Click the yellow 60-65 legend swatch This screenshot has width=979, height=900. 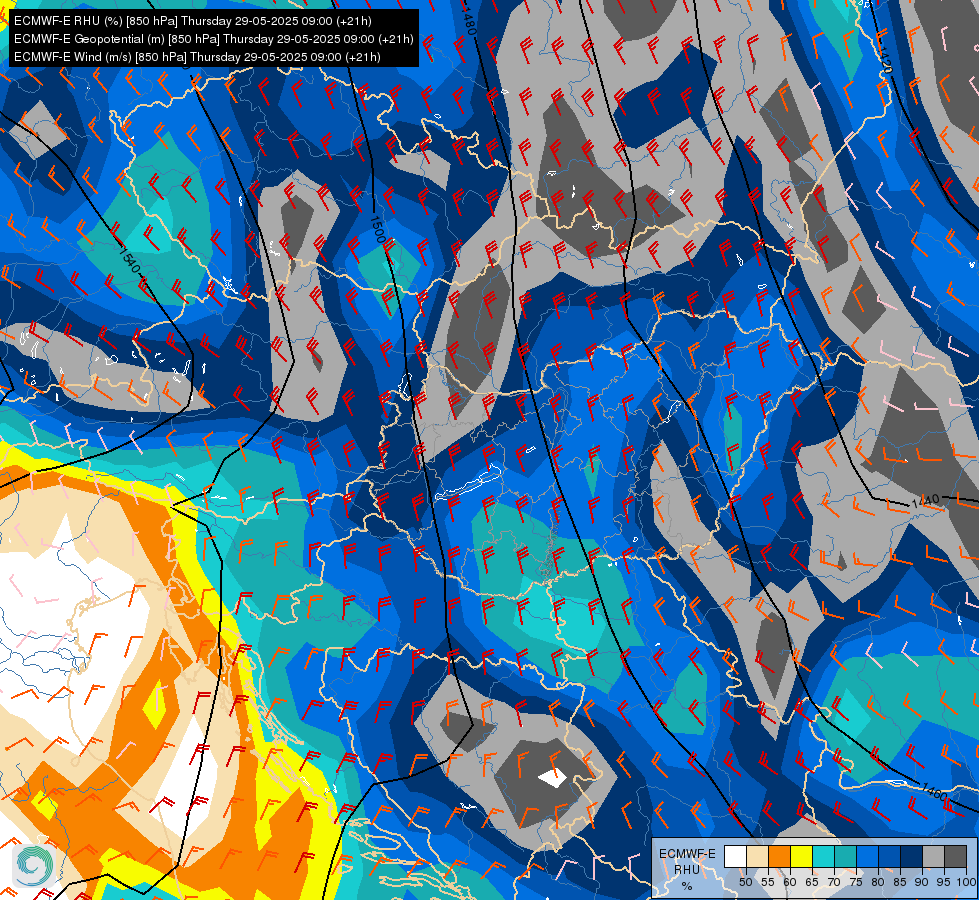click(802, 856)
